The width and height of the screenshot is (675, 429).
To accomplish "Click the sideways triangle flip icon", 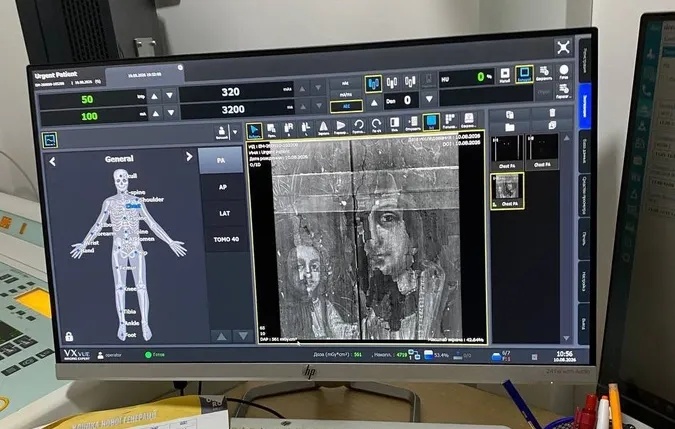I will pyautogui.click(x=341, y=127).
